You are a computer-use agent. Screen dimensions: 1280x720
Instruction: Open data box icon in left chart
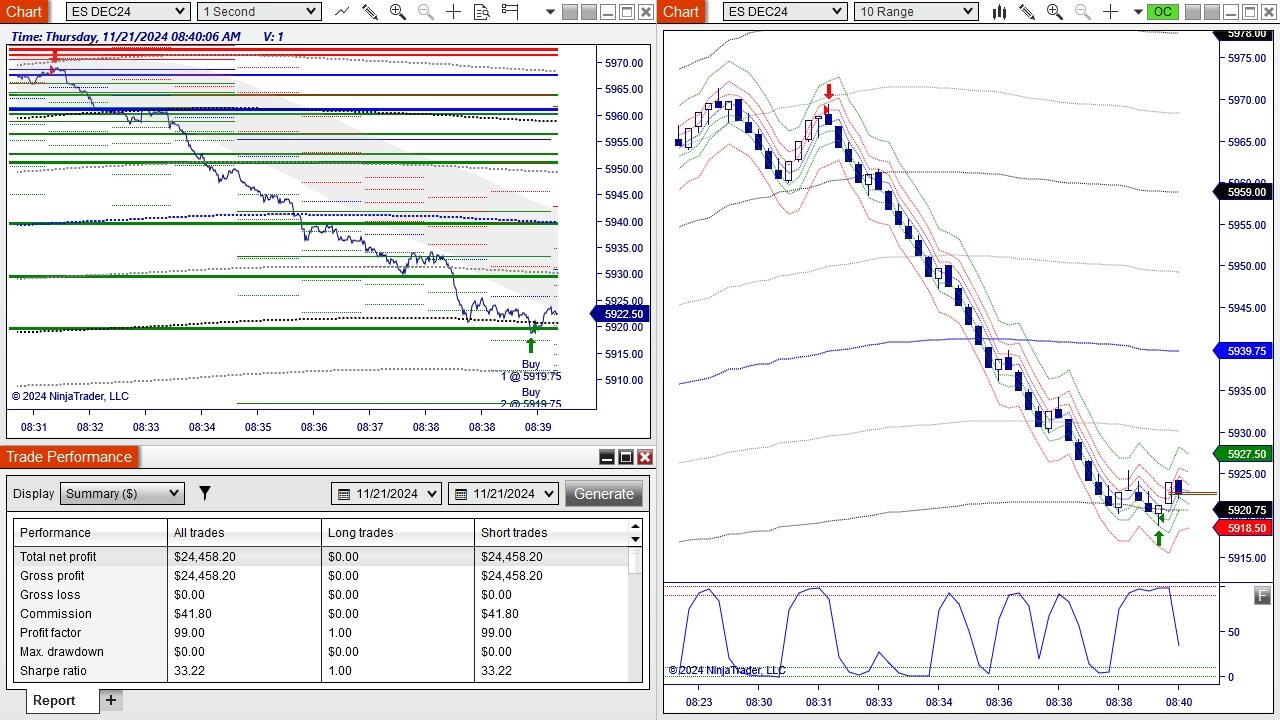coord(482,12)
